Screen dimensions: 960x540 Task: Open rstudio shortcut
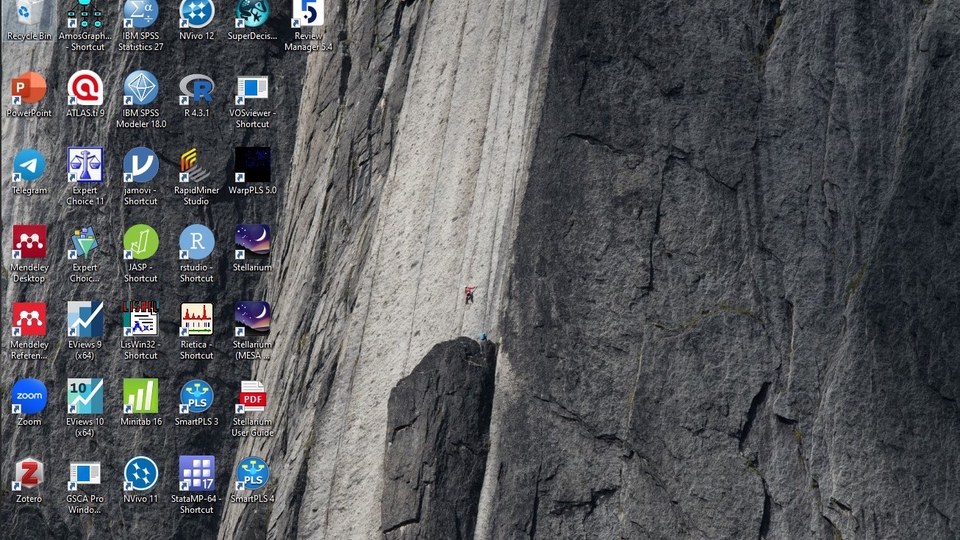tap(197, 254)
